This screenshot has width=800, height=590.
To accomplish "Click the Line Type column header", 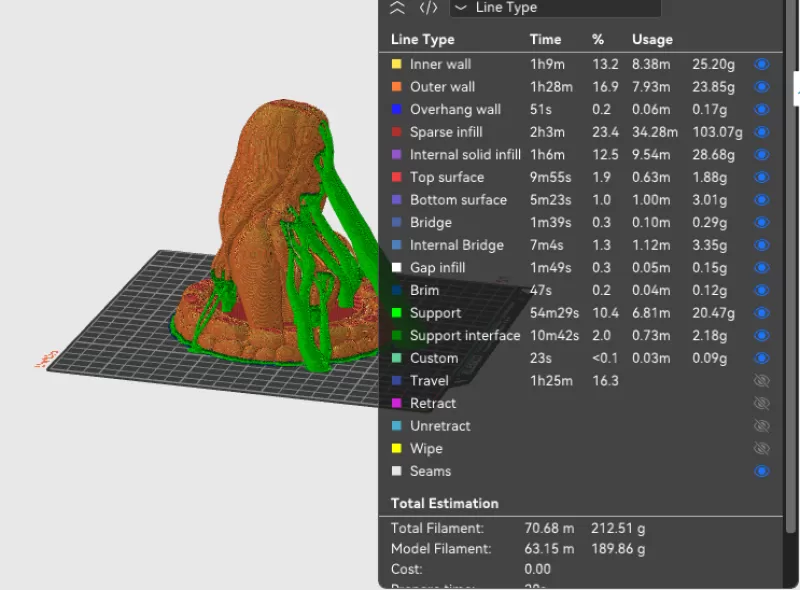I will [x=422, y=40].
